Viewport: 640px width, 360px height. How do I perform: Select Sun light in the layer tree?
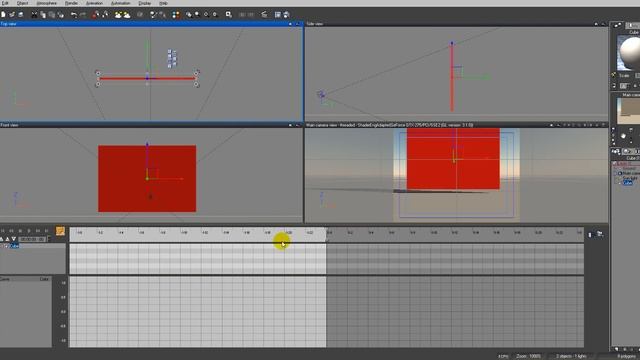630,178
